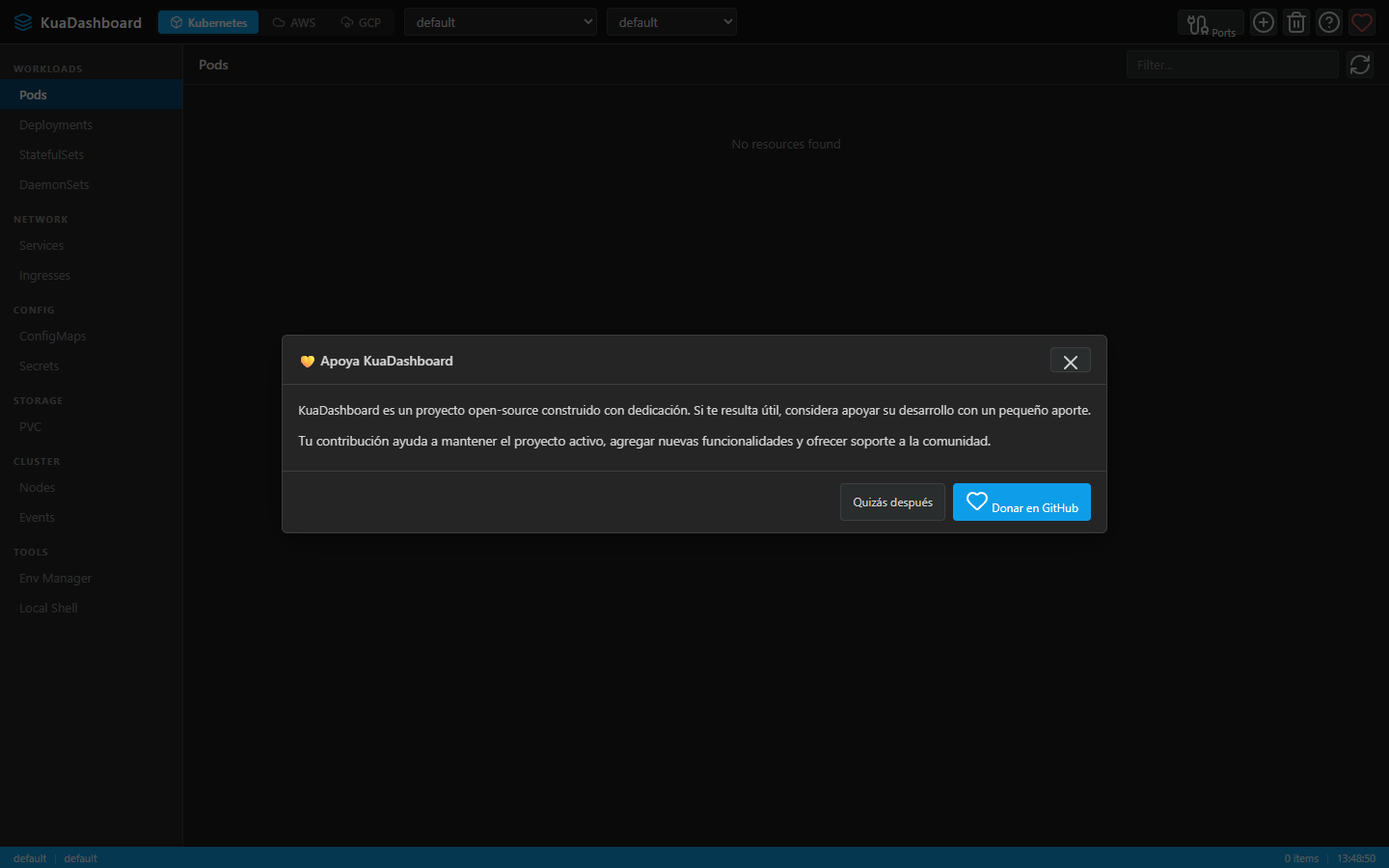Open PVC in the sidebar

pyautogui.click(x=92, y=426)
